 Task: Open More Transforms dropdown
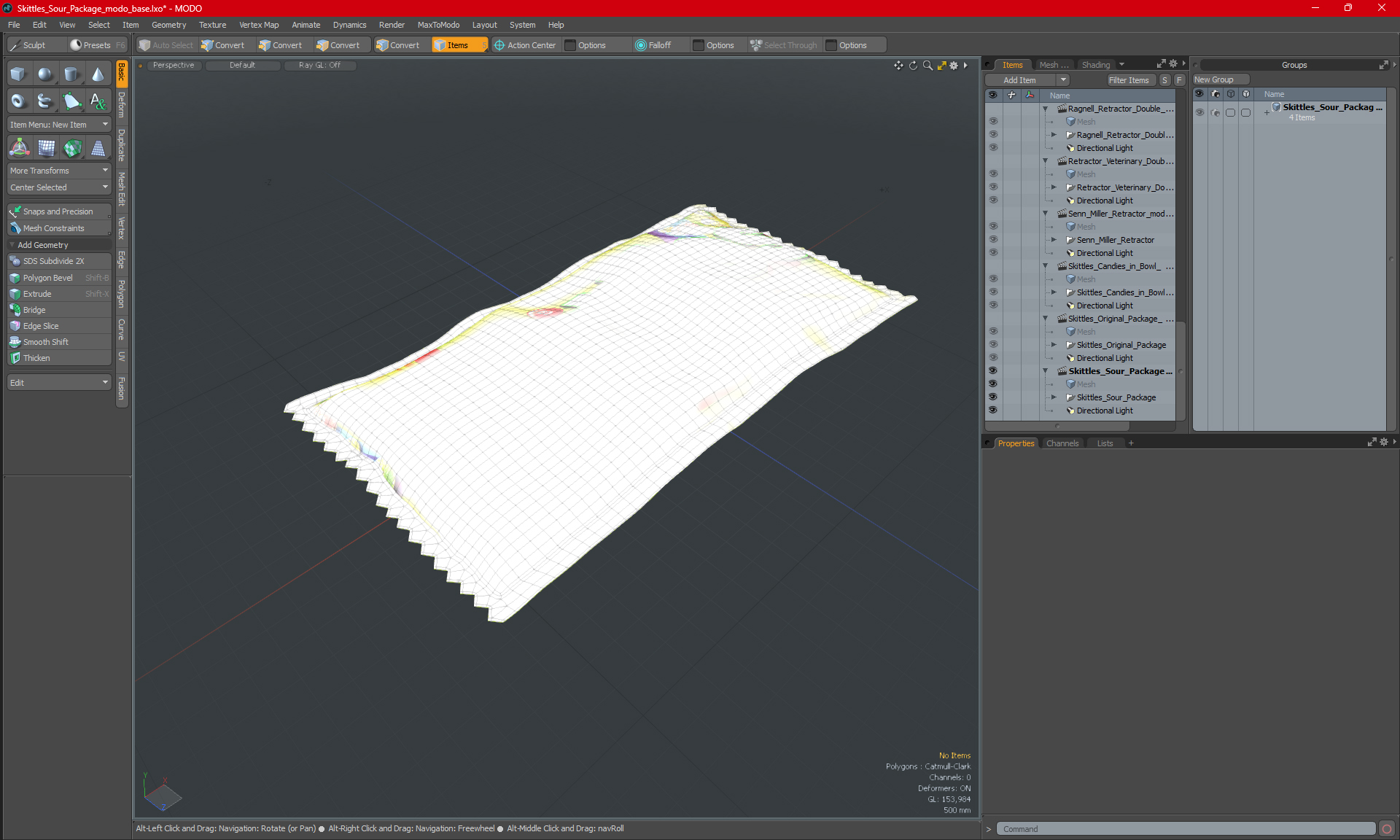pos(59,171)
